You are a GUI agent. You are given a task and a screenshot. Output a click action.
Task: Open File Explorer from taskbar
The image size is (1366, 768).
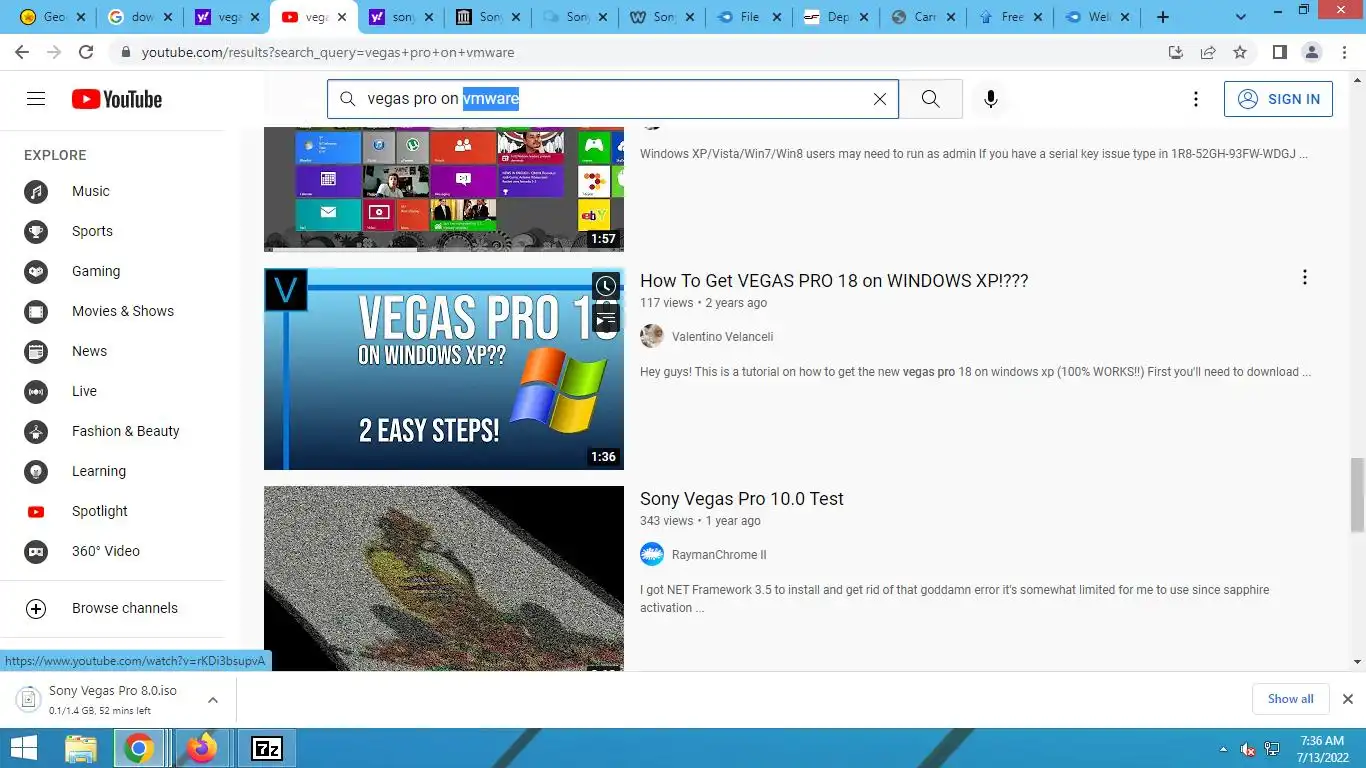click(81, 748)
